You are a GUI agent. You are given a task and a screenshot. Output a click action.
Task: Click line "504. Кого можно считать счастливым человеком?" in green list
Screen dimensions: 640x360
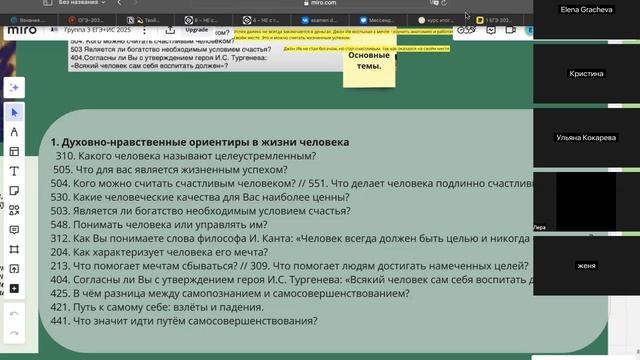click(x=173, y=183)
